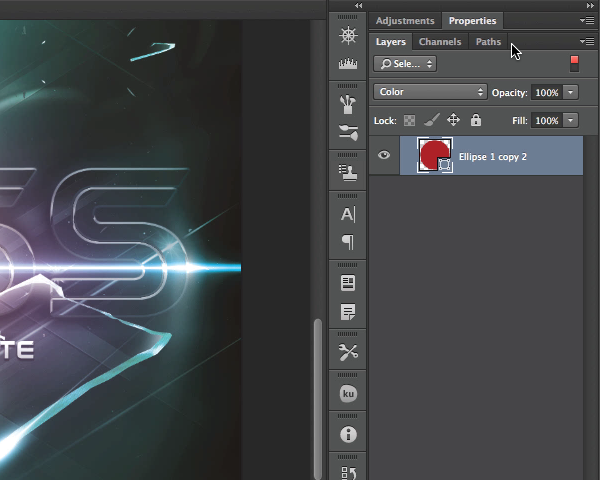Open the Tool Presets wrench icon
This screenshot has height=480, width=600.
[x=348, y=352]
